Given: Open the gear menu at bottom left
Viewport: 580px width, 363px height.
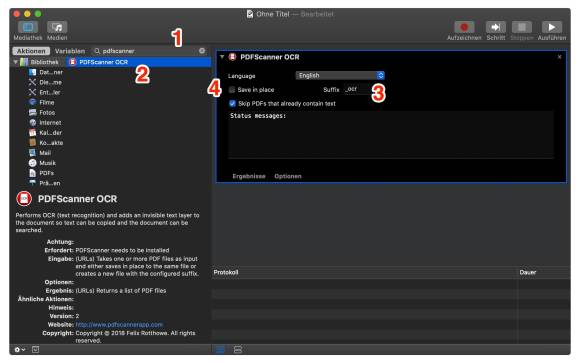Looking at the screenshot, I should point(20,349).
